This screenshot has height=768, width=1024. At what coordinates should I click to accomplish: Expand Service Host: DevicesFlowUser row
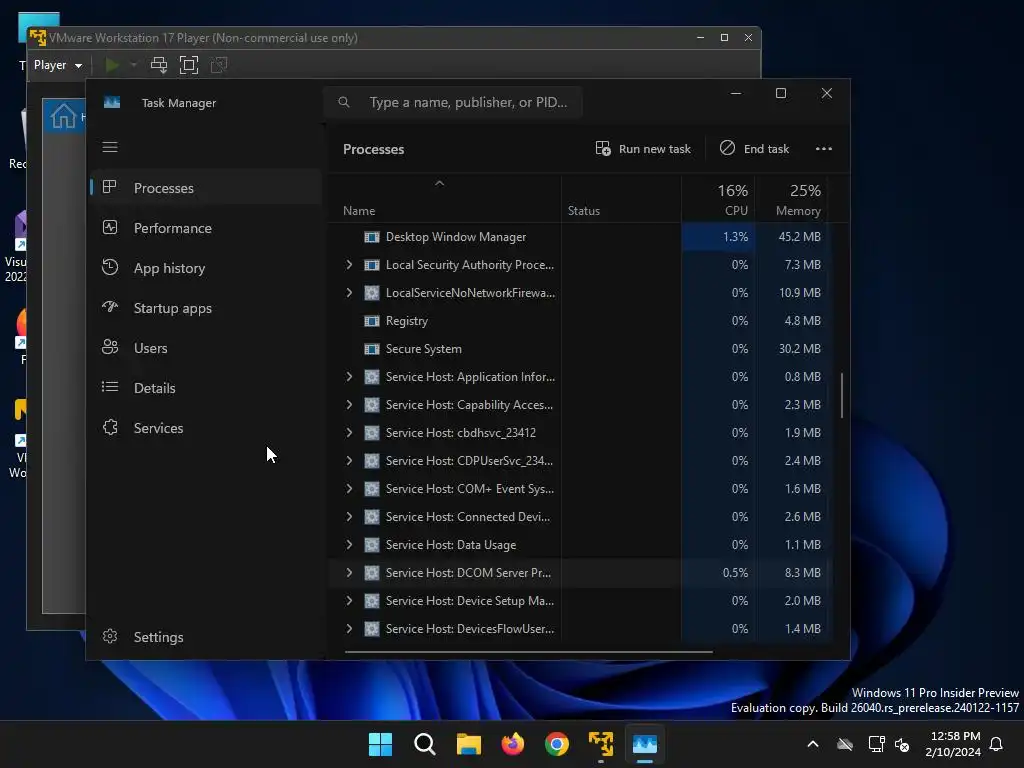[x=349, y=629]
